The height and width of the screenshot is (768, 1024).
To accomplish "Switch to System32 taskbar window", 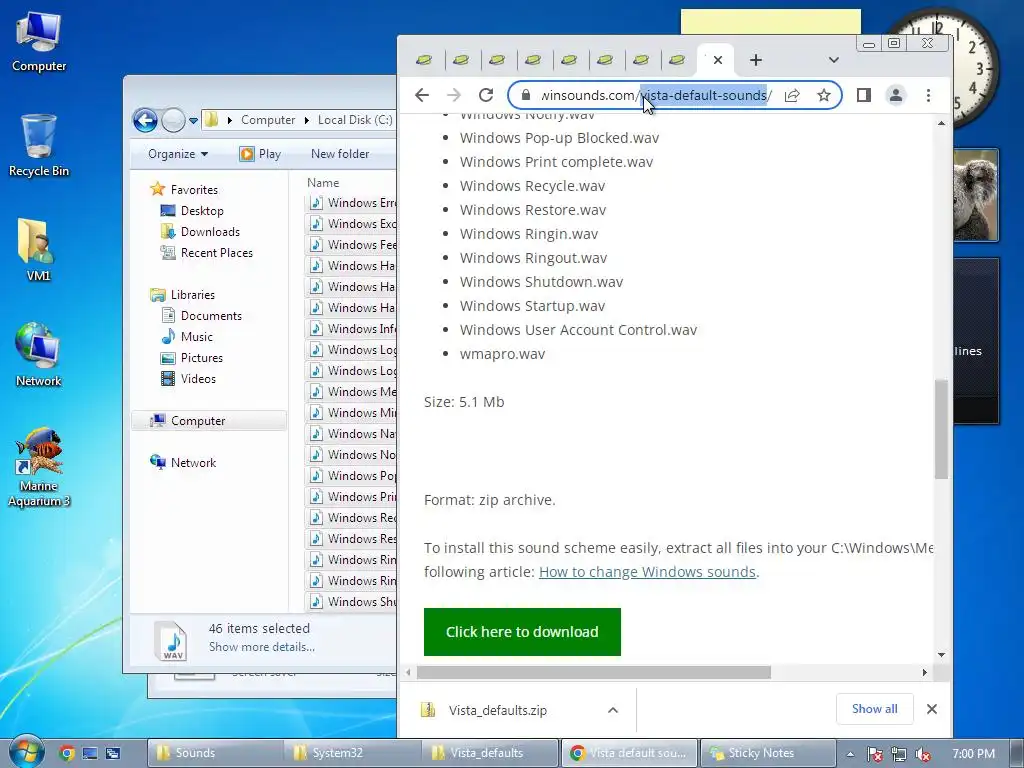I will [x=351, y=753].
